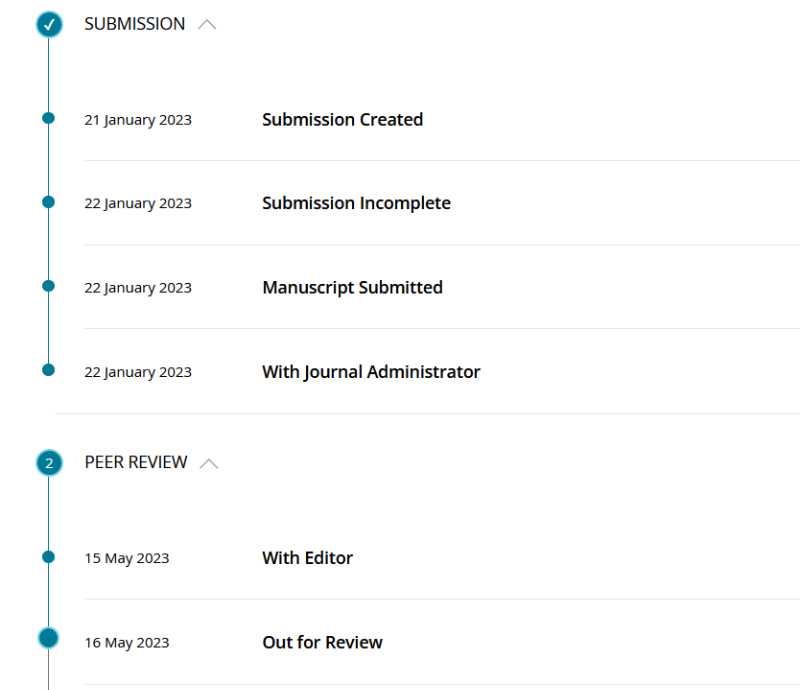This screenshot has width=800, height=690.
Task: Select the Manuscript Submitted timeline dot
Action: 48,286
